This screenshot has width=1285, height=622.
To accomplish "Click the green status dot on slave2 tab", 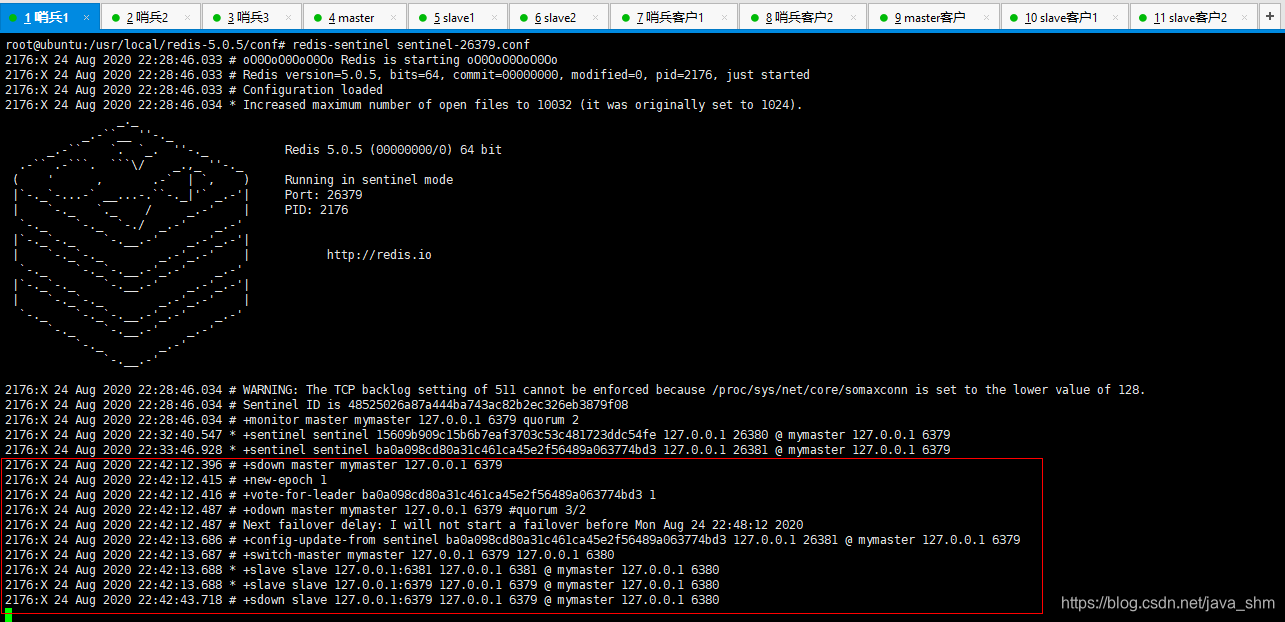I will 524,18.
